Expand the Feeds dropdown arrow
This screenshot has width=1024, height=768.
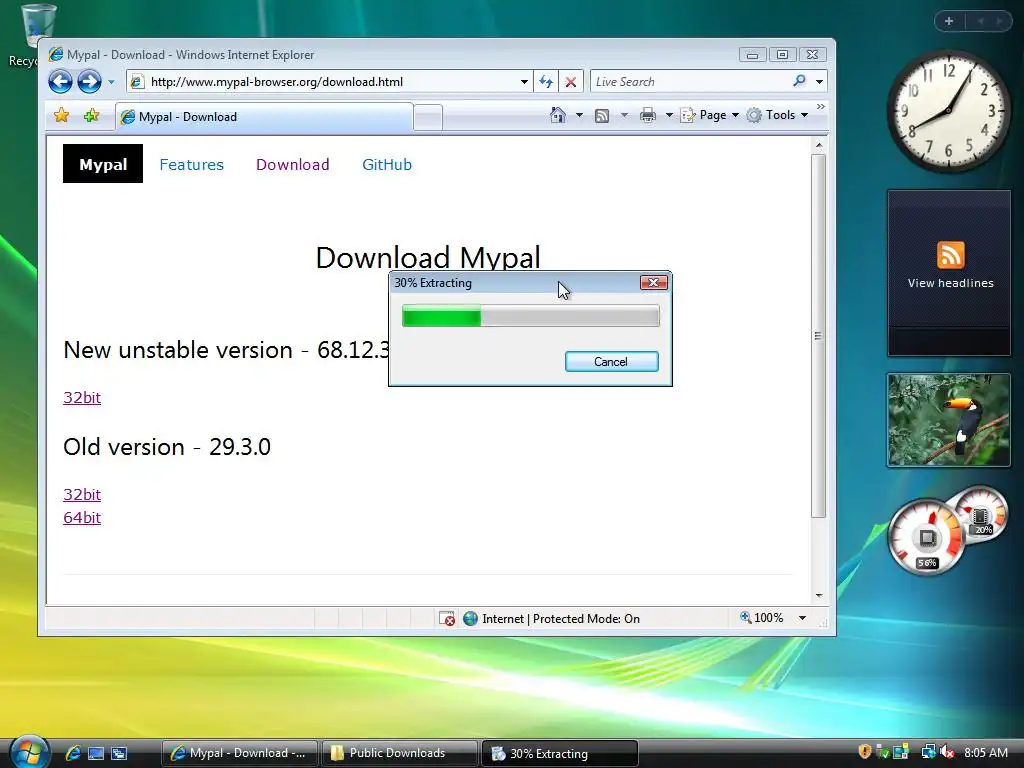click(x=624, y=115)
